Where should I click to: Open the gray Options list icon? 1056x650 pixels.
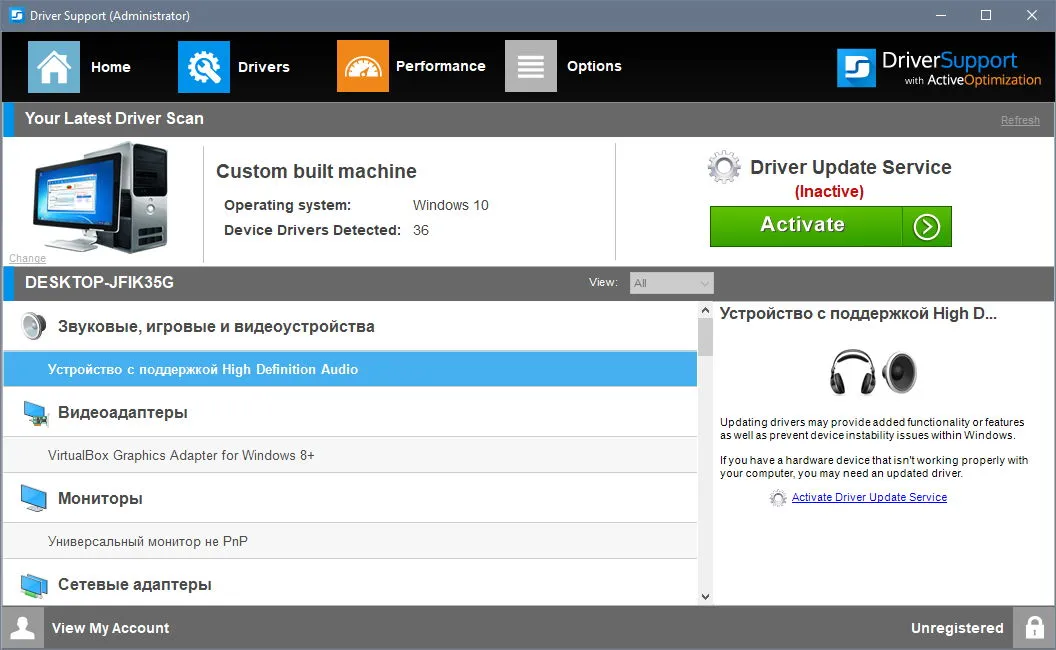[x=531, y=66]
